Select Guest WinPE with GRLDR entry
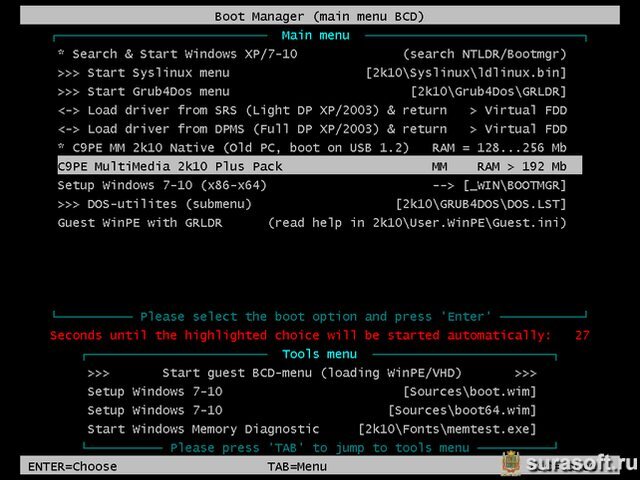This screenshot has width=640, height=480. pyautogui.click(x=312, y=223)
